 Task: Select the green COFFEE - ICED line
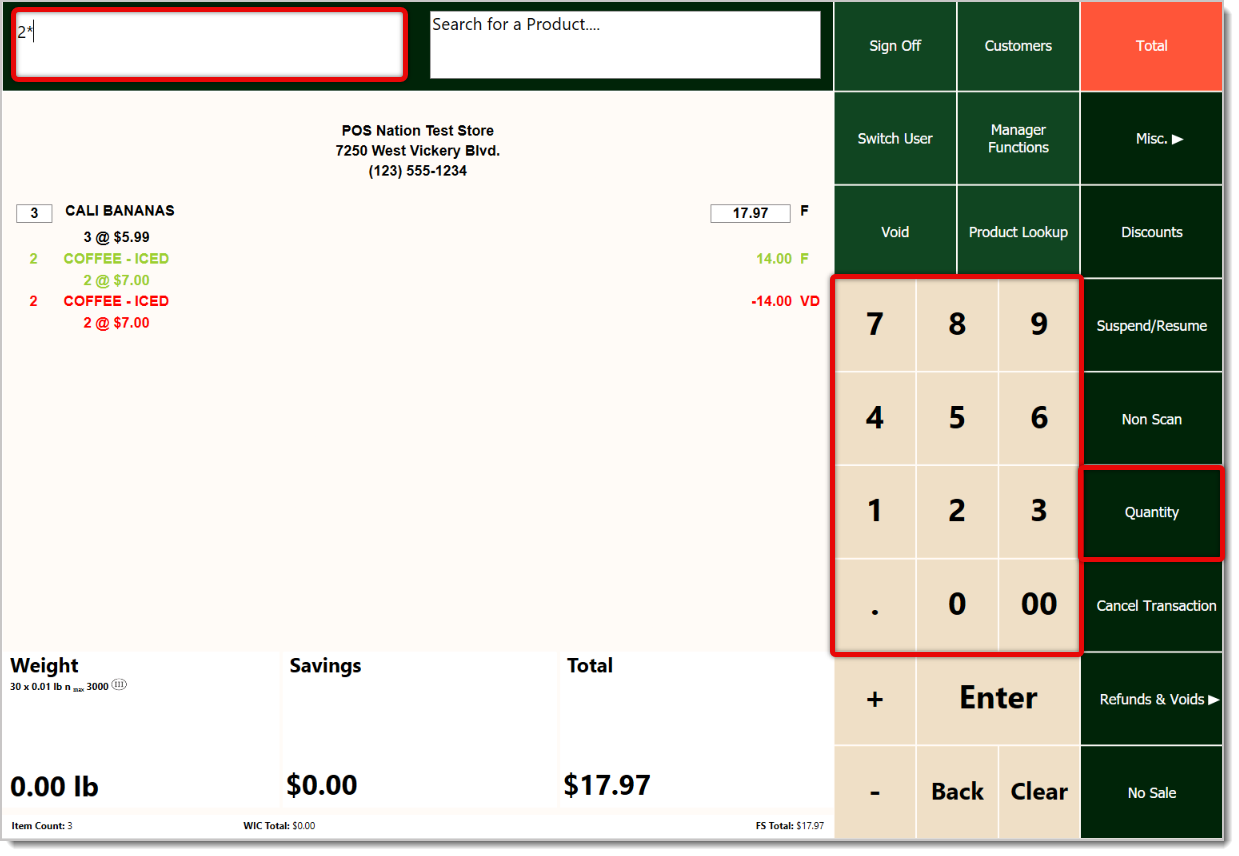[x=116, y=259]
